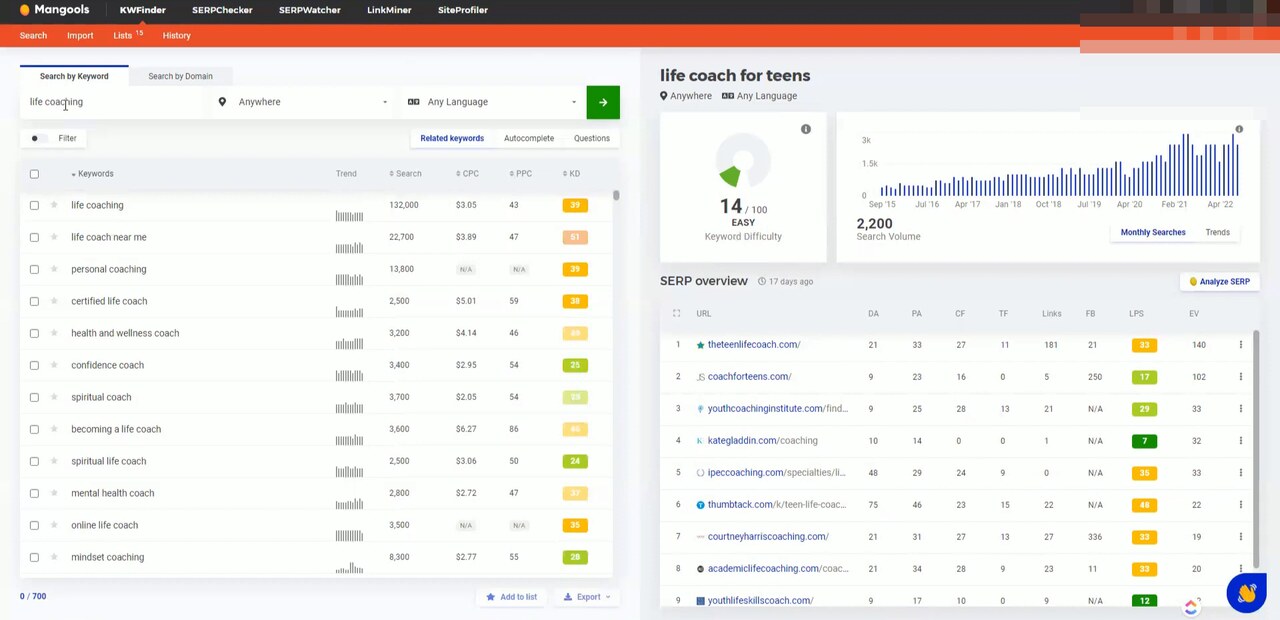
Task: Open SiteProfiler in top navigation
Action: click(x=463, y=10)
